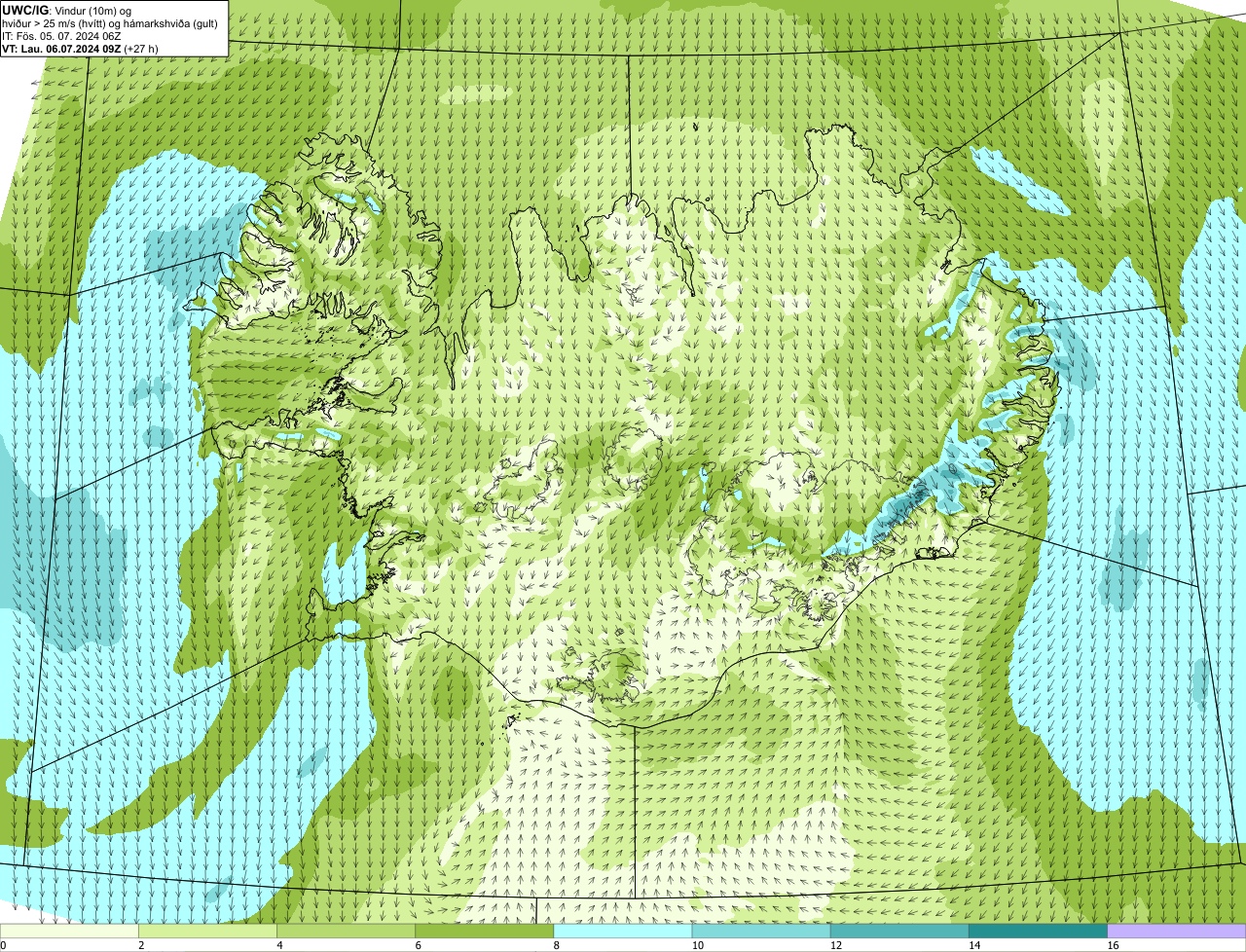Click the legend scale label "0"
The height and width of the screenshot is (952, 1246).
4,945
